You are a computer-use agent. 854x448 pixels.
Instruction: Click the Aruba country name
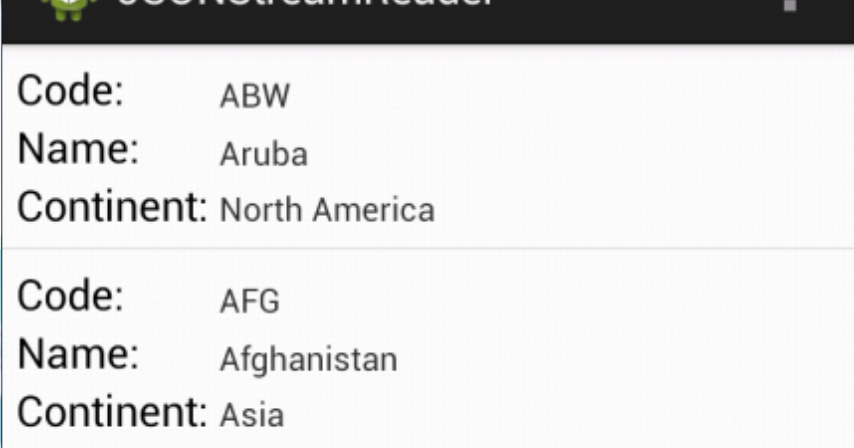264,154
